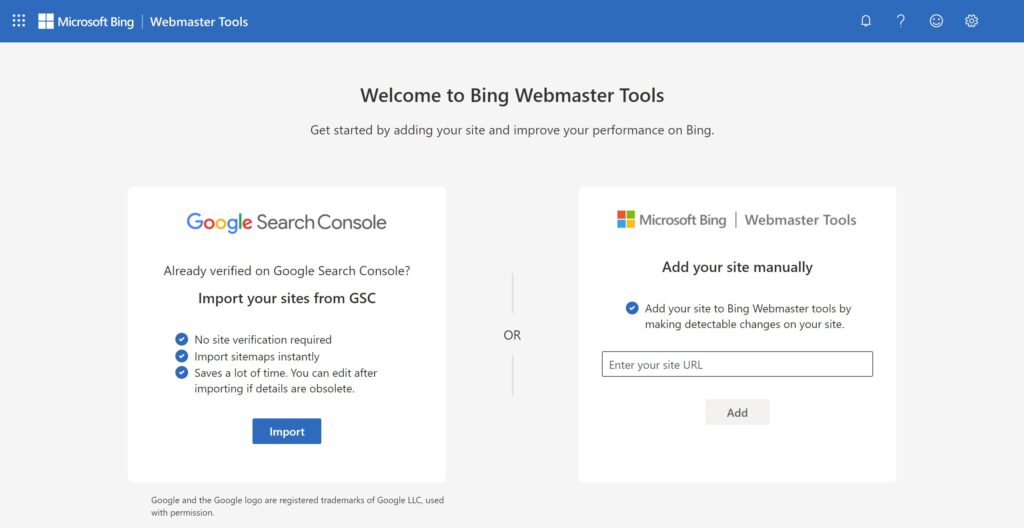The image size is (1024, 528).
Task: Click the Import sitemaps instantly text
Action: pos(257,356)
